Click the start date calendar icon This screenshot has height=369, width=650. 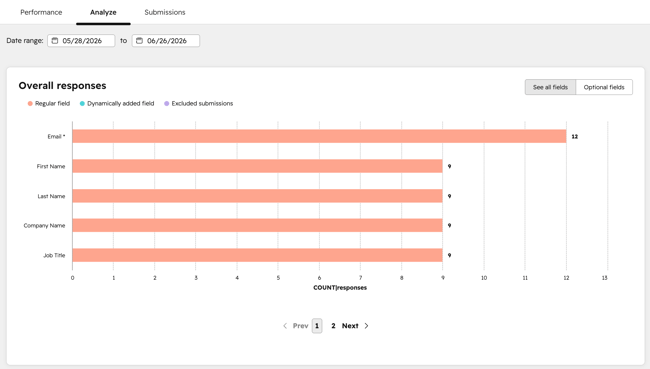coord(55,41)
